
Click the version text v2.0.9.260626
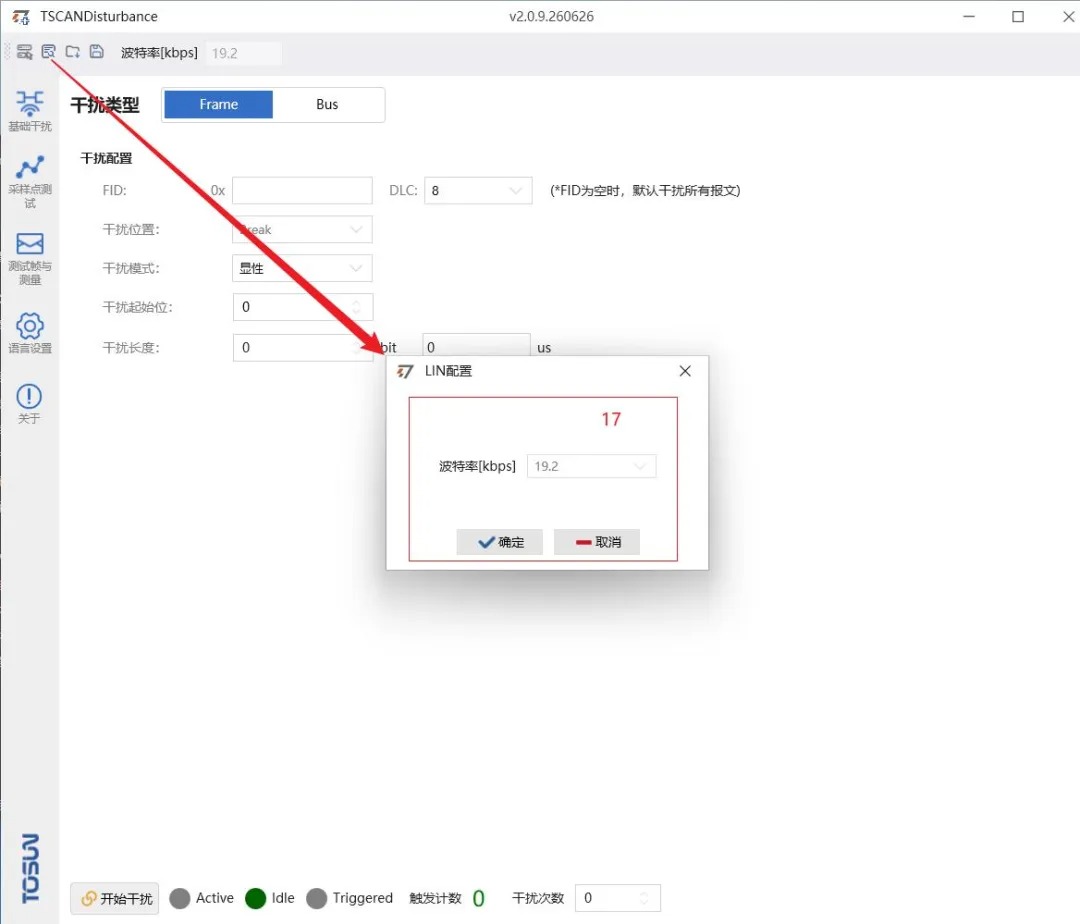pyautogui.click(x=552, y=17)
